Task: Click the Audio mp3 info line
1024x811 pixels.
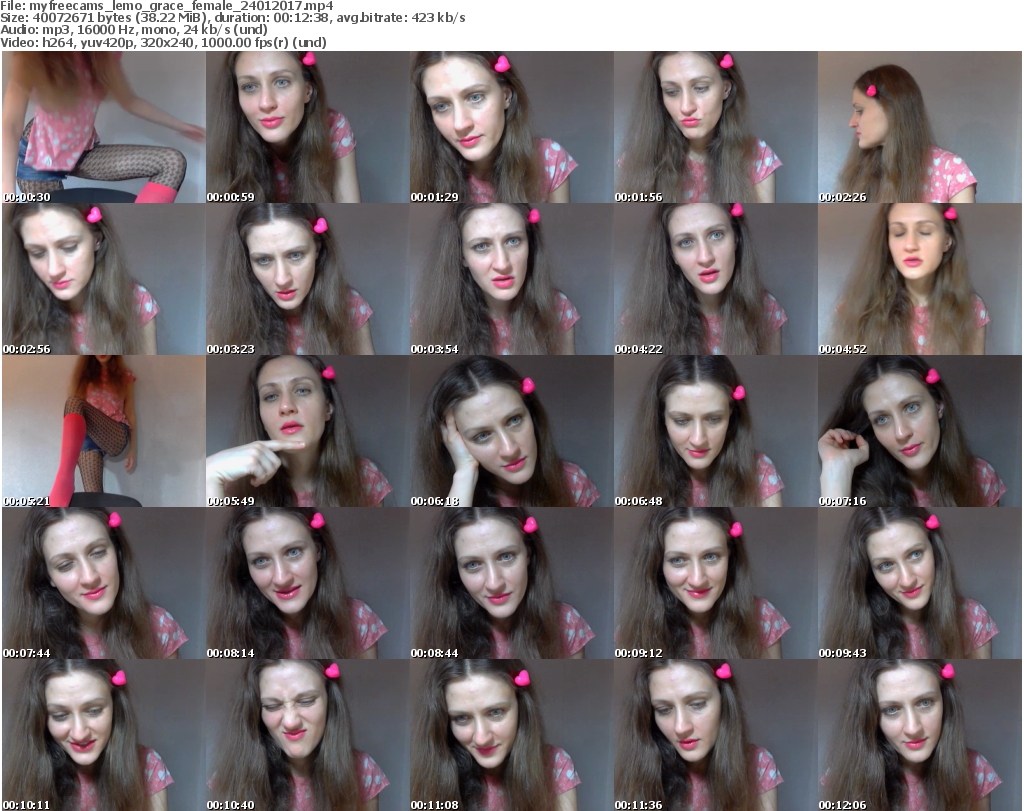Action: coord(134,30)
